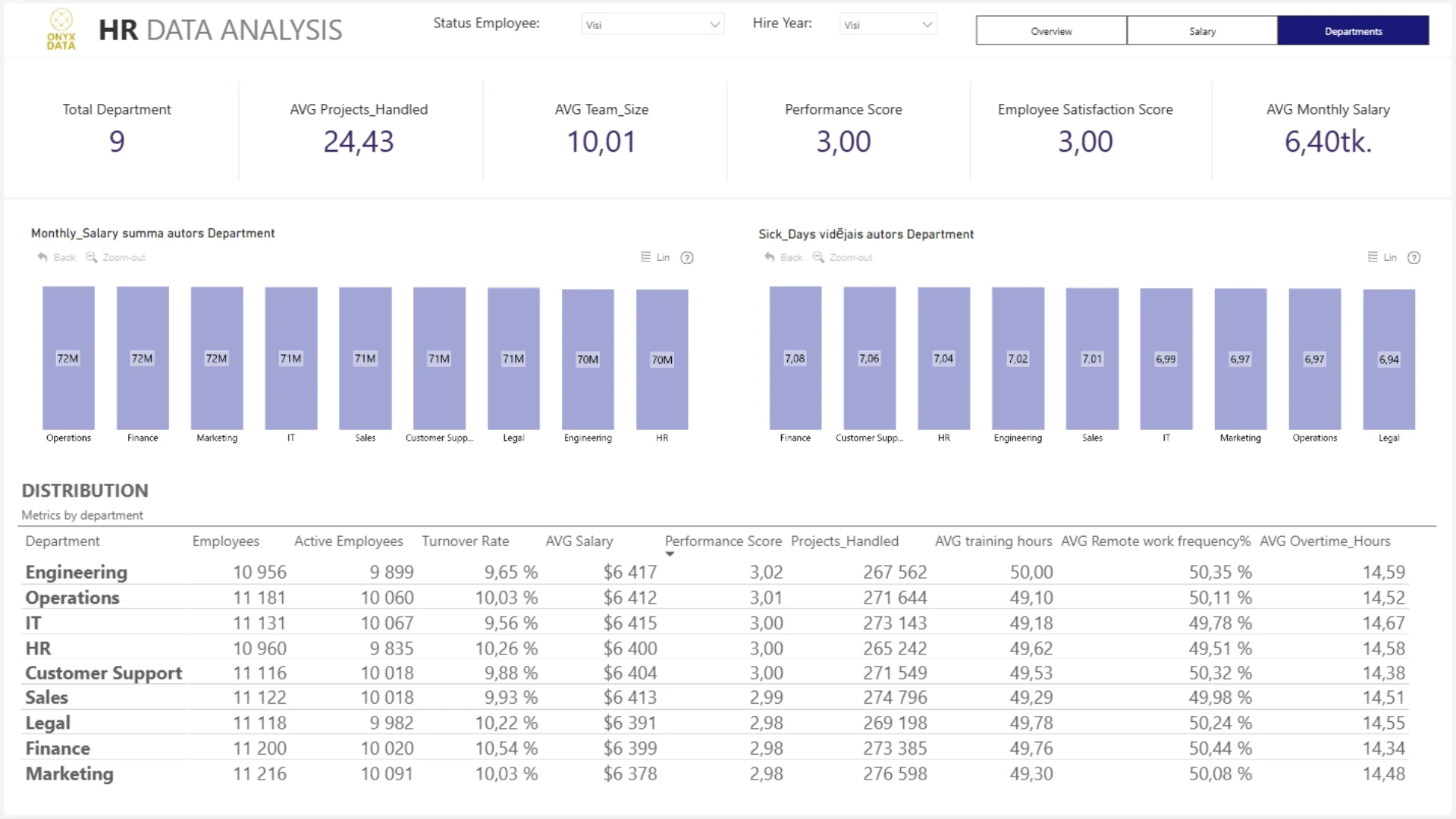Sort table by AVG Salary header

point(579,541)
